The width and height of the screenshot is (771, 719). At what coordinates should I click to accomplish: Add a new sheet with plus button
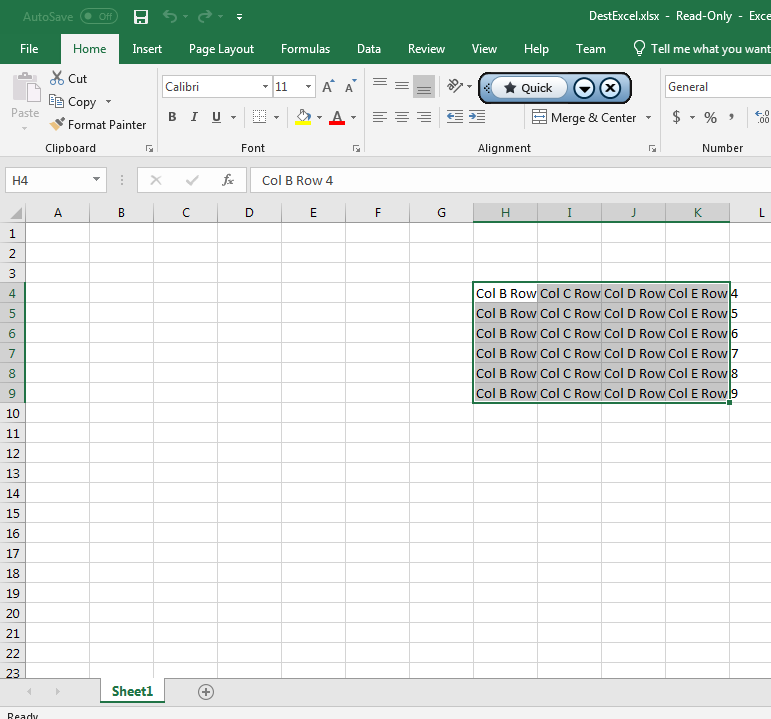click(206, 691)
